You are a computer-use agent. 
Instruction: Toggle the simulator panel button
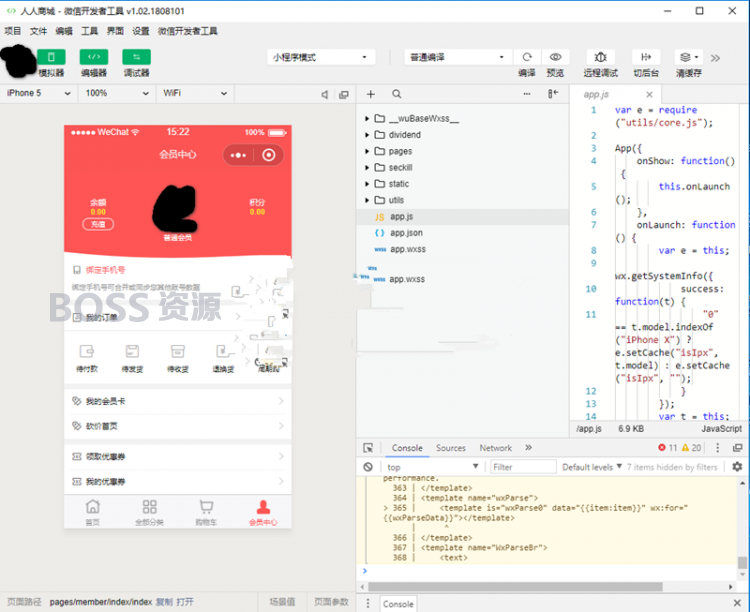click(x=51, y=57)
